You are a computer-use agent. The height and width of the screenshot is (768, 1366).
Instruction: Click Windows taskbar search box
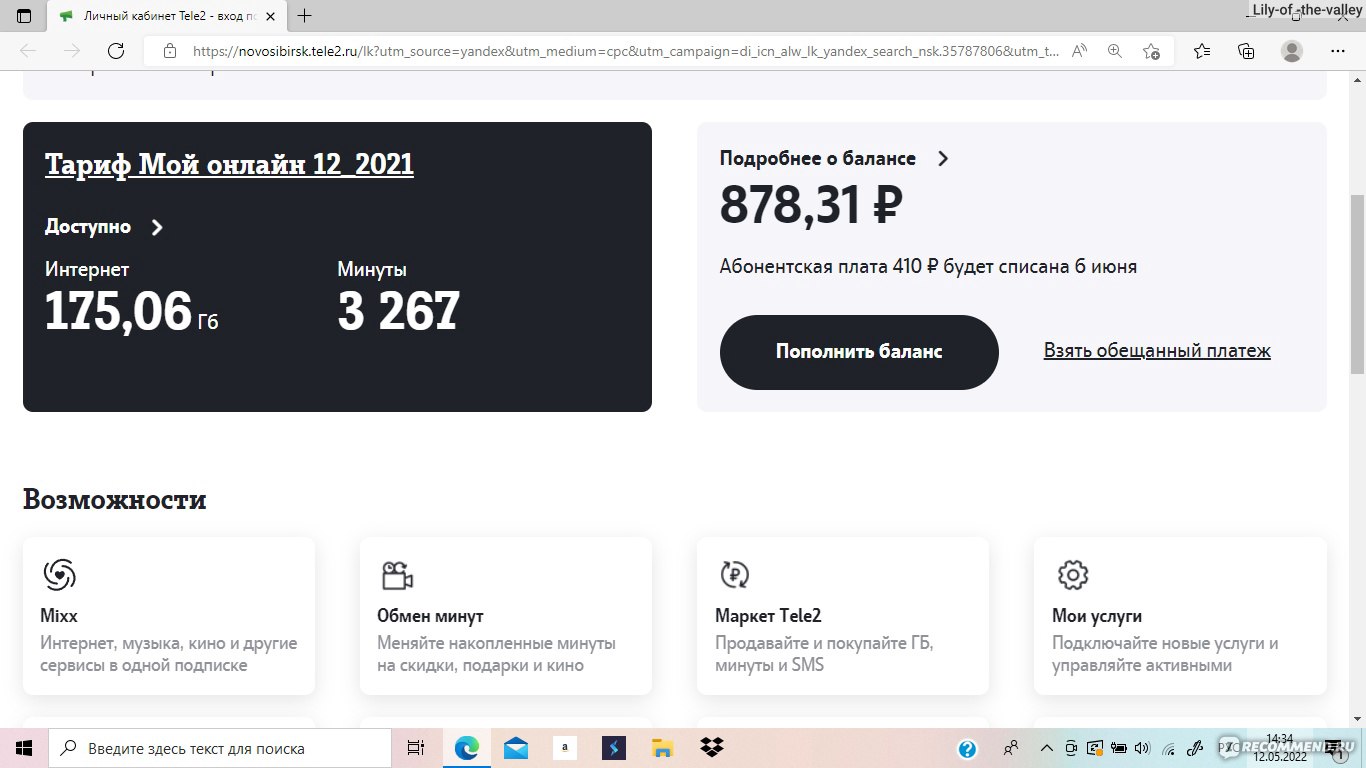pos(220,748)
